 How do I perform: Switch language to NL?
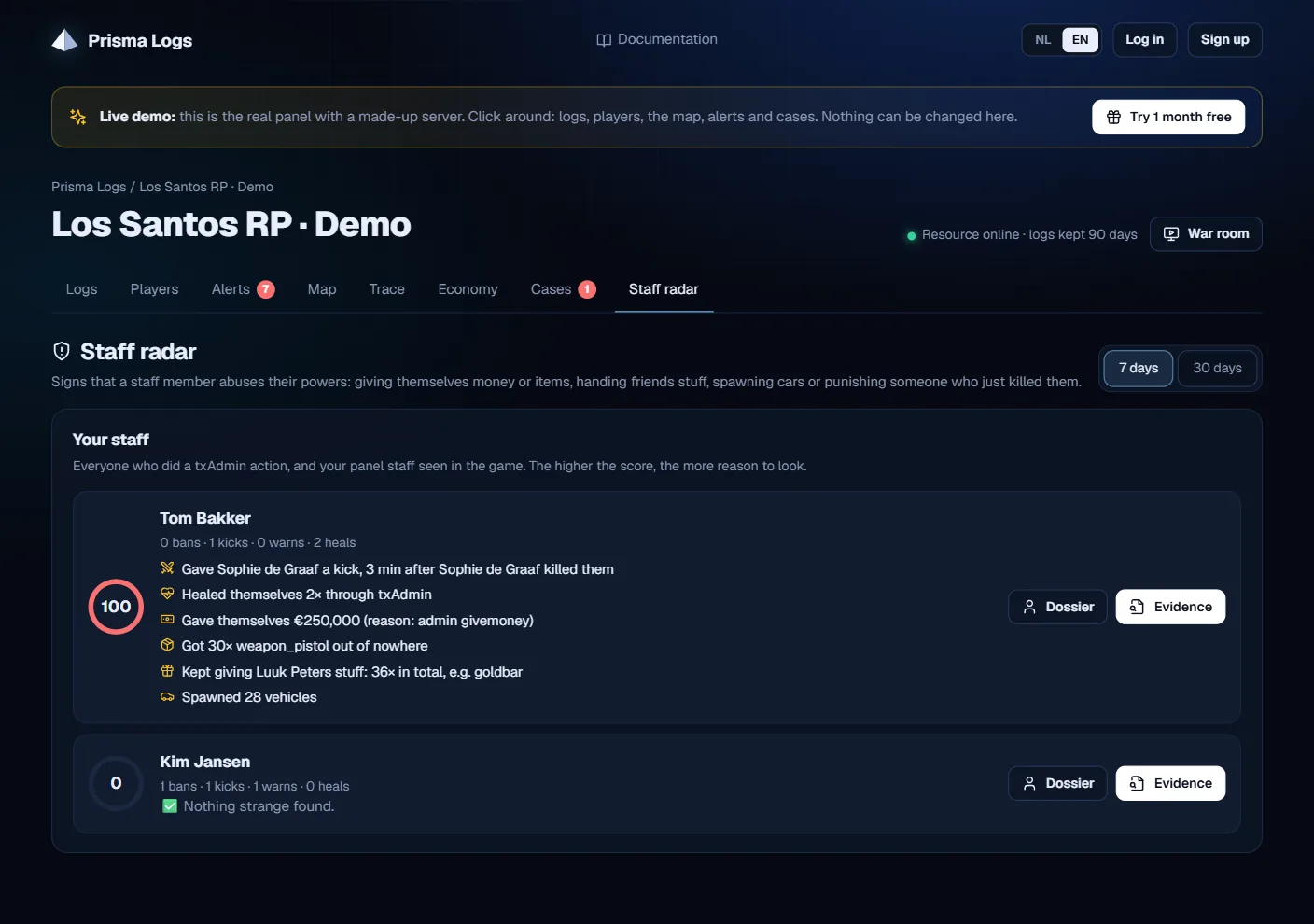(1042, 40)
